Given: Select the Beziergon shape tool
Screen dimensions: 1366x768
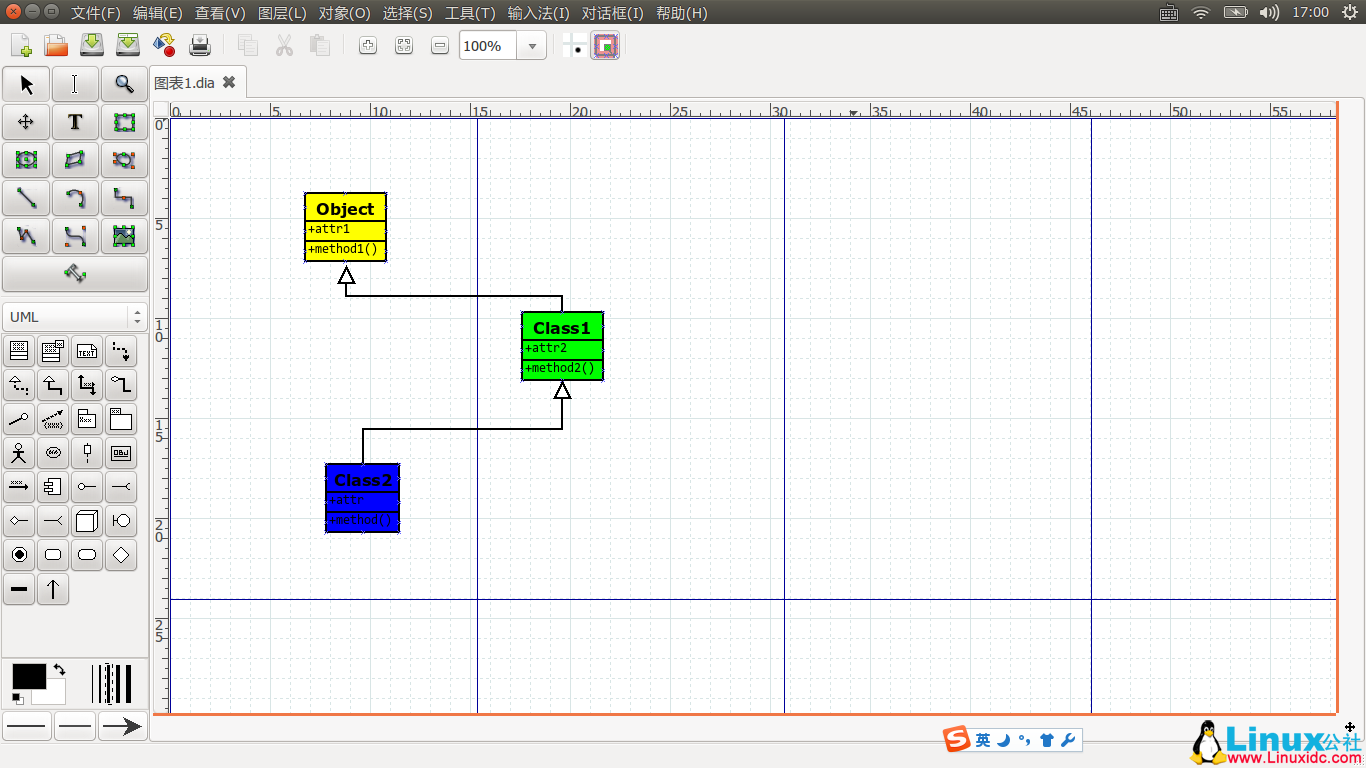Looking at the screenshot, I should 124,160.
